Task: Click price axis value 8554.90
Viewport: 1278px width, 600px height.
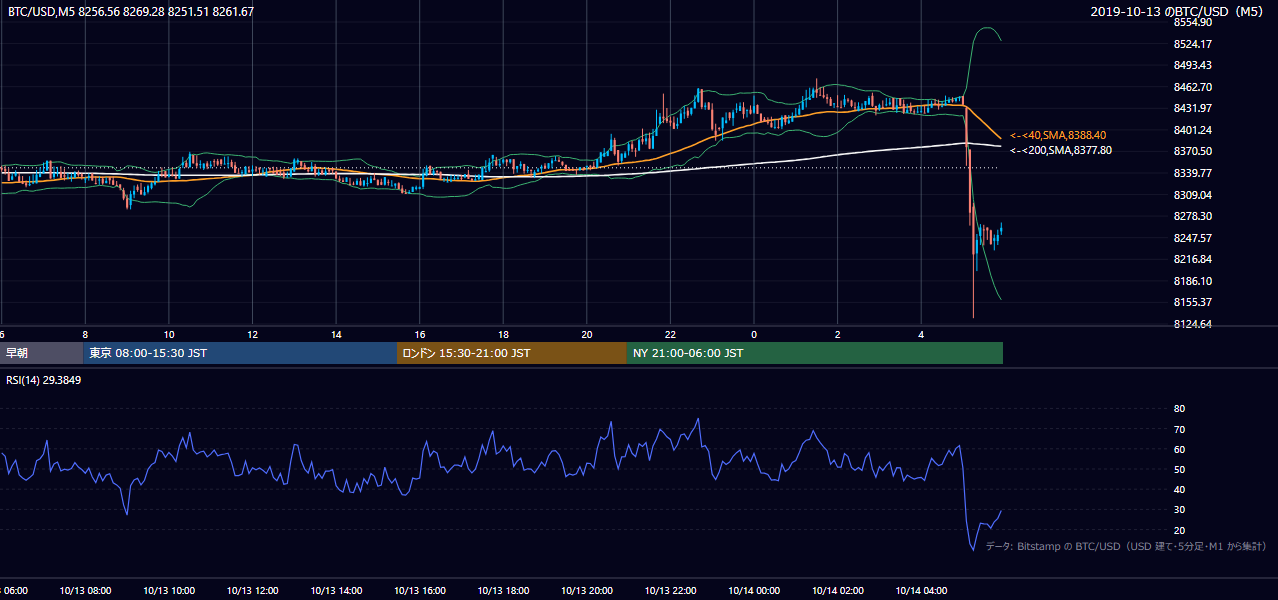Action: click(x=1193, y=22)
